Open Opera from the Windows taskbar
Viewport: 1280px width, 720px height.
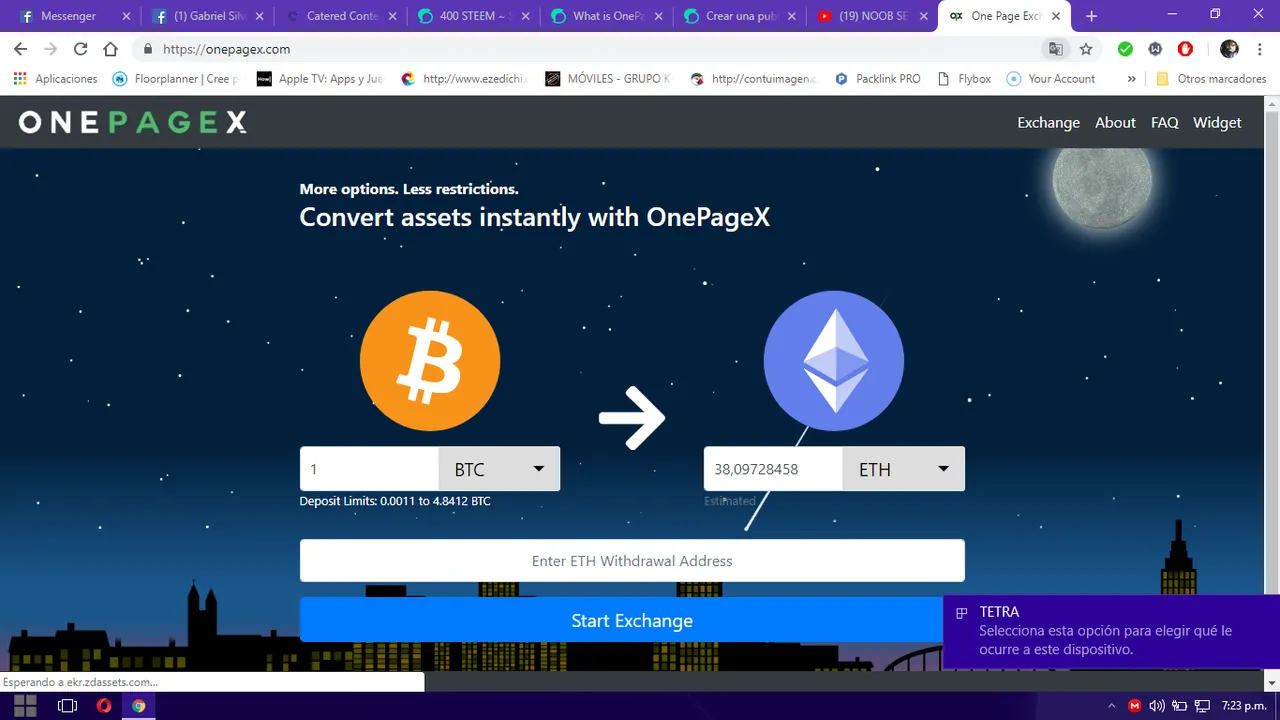104,705
